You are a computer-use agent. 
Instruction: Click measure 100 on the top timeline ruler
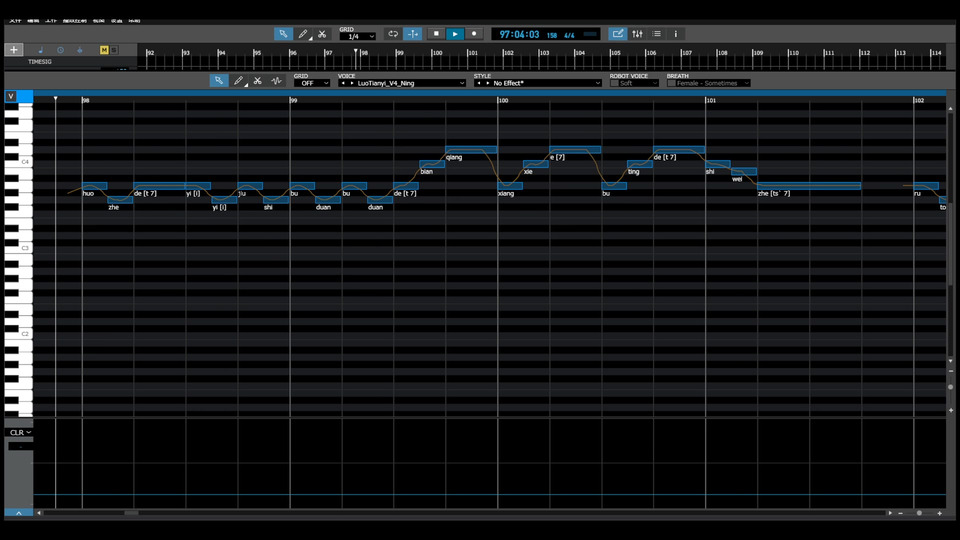pos(437,53)
